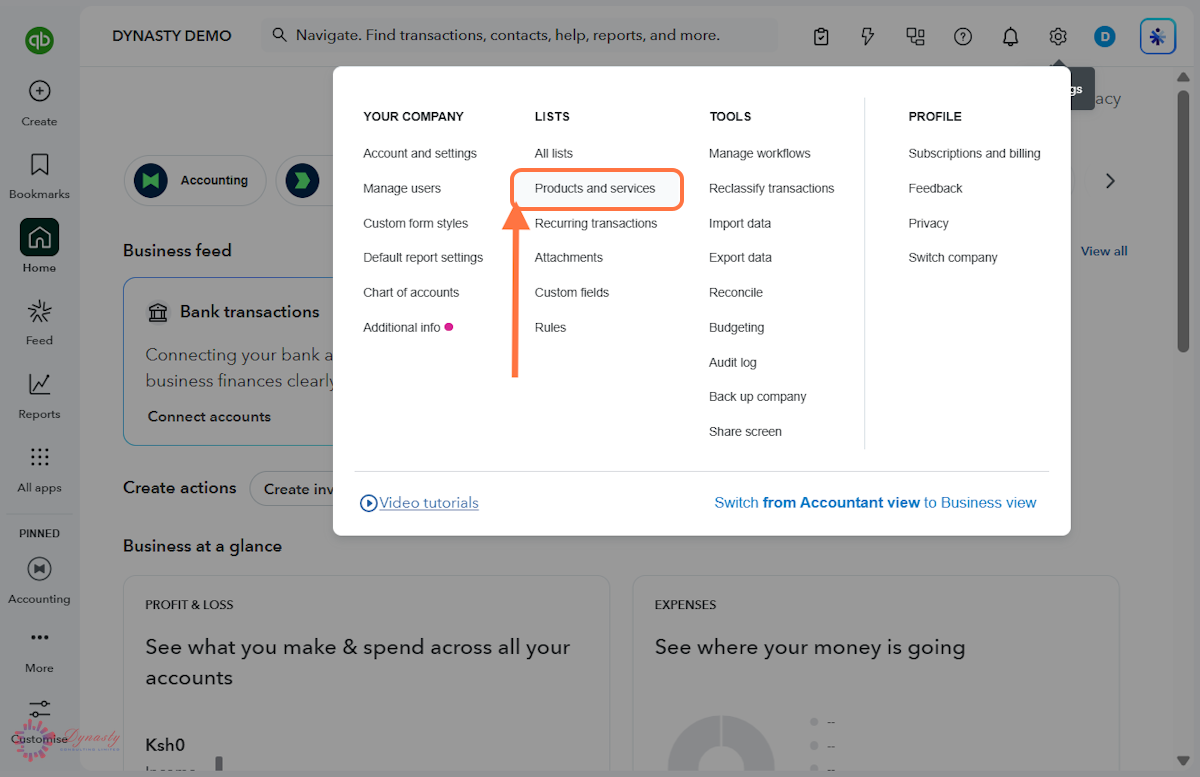Click the green arrow app chip icon
1200x777 pixels.
(x=302, y=181)
